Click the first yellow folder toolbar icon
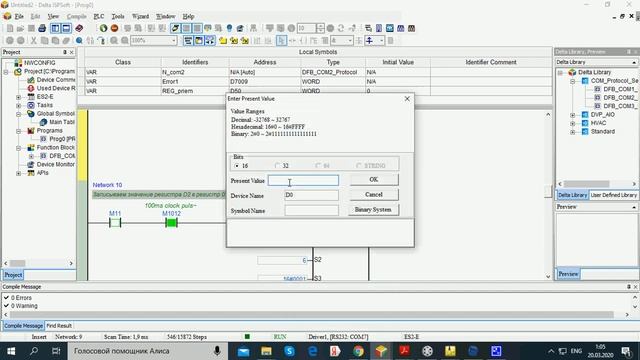 pos(223,40)
